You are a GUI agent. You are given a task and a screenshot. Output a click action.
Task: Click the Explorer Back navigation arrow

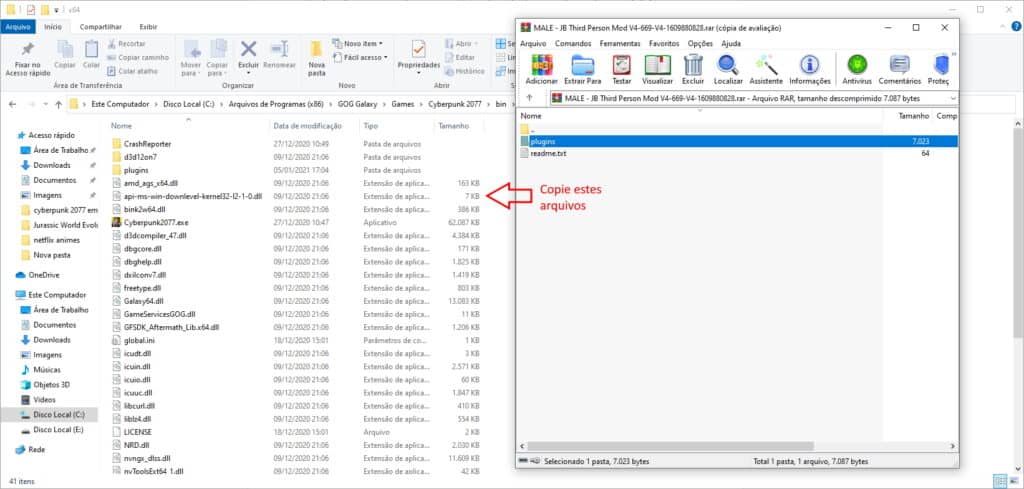(12, 104)
